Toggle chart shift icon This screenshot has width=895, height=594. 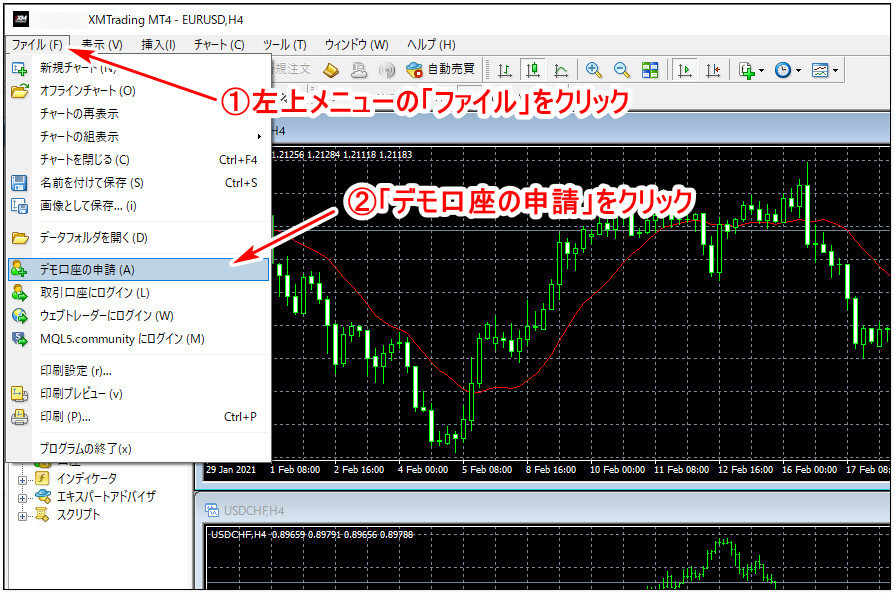[x=712, y=70]
